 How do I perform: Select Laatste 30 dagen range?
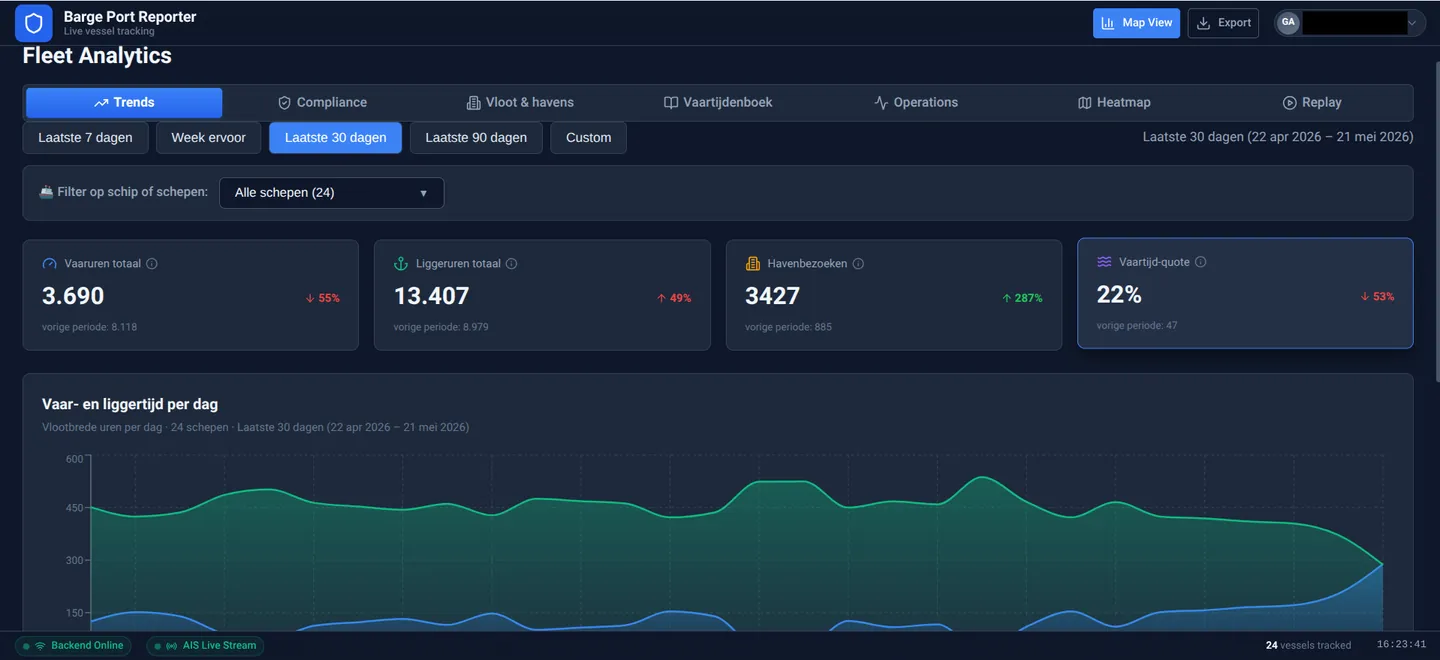coord(335,138)
